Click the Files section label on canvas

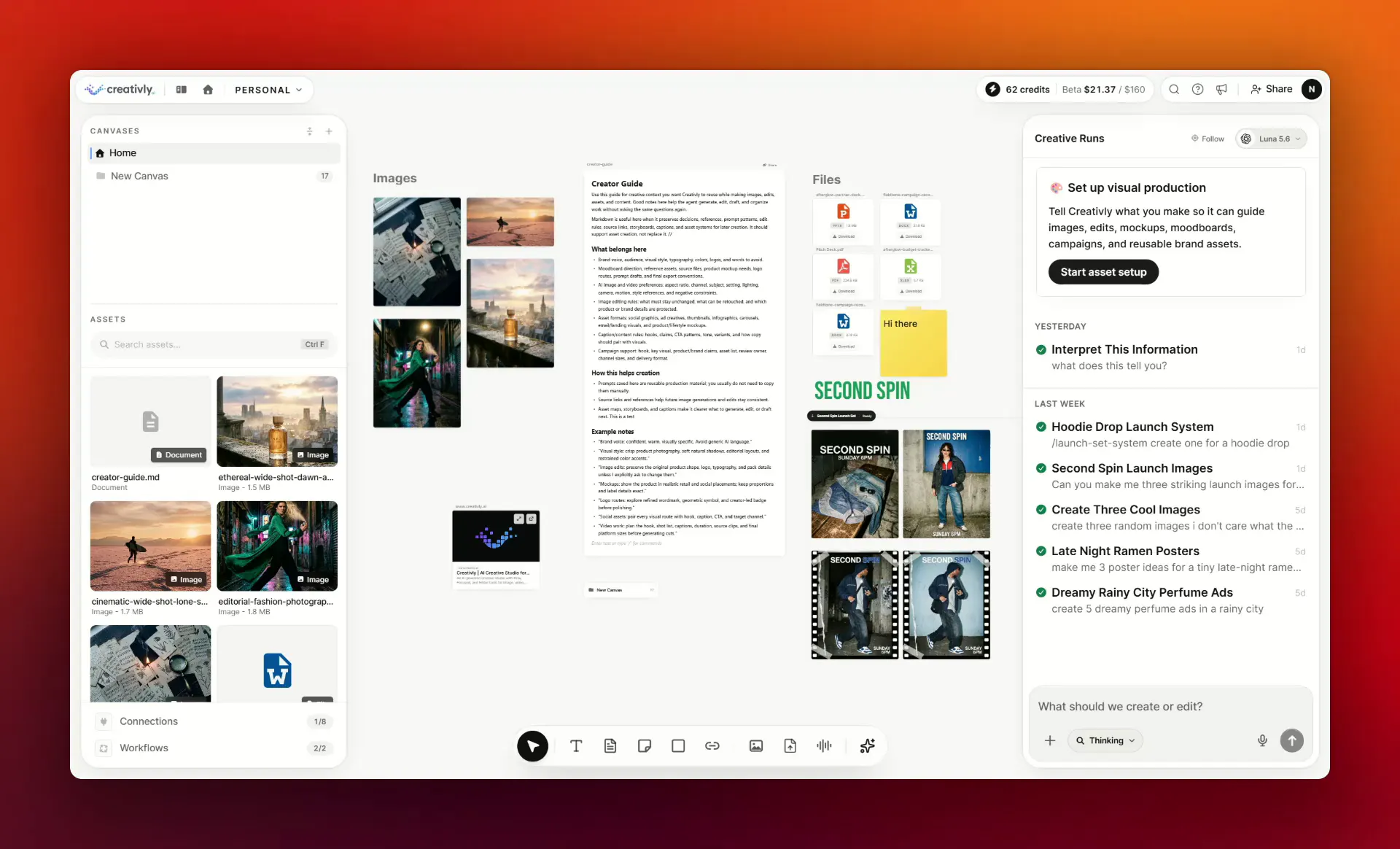pyautogui.click(x=826, y=179)
